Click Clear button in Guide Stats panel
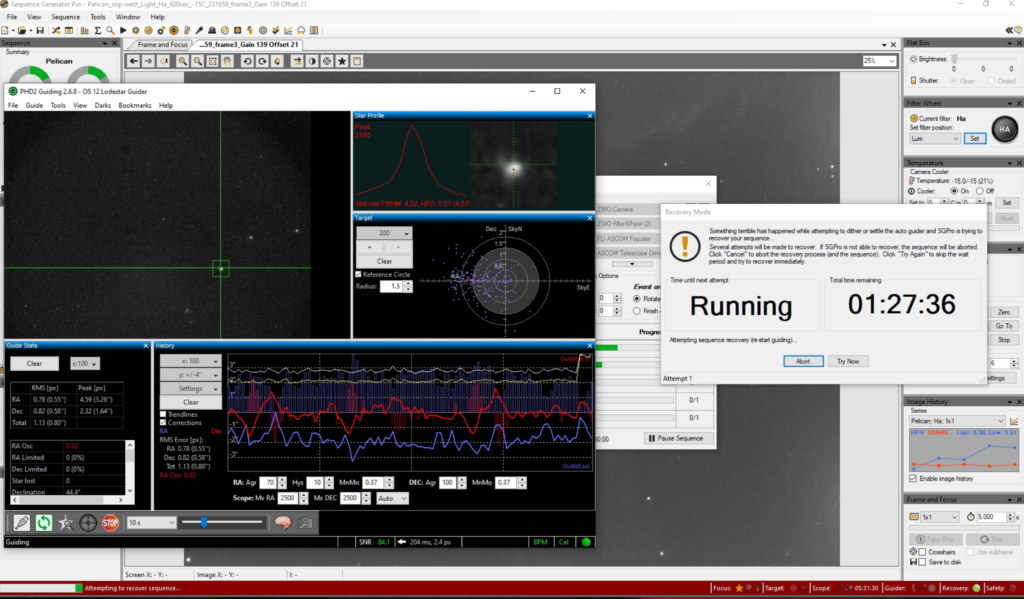 coord(35,363)
